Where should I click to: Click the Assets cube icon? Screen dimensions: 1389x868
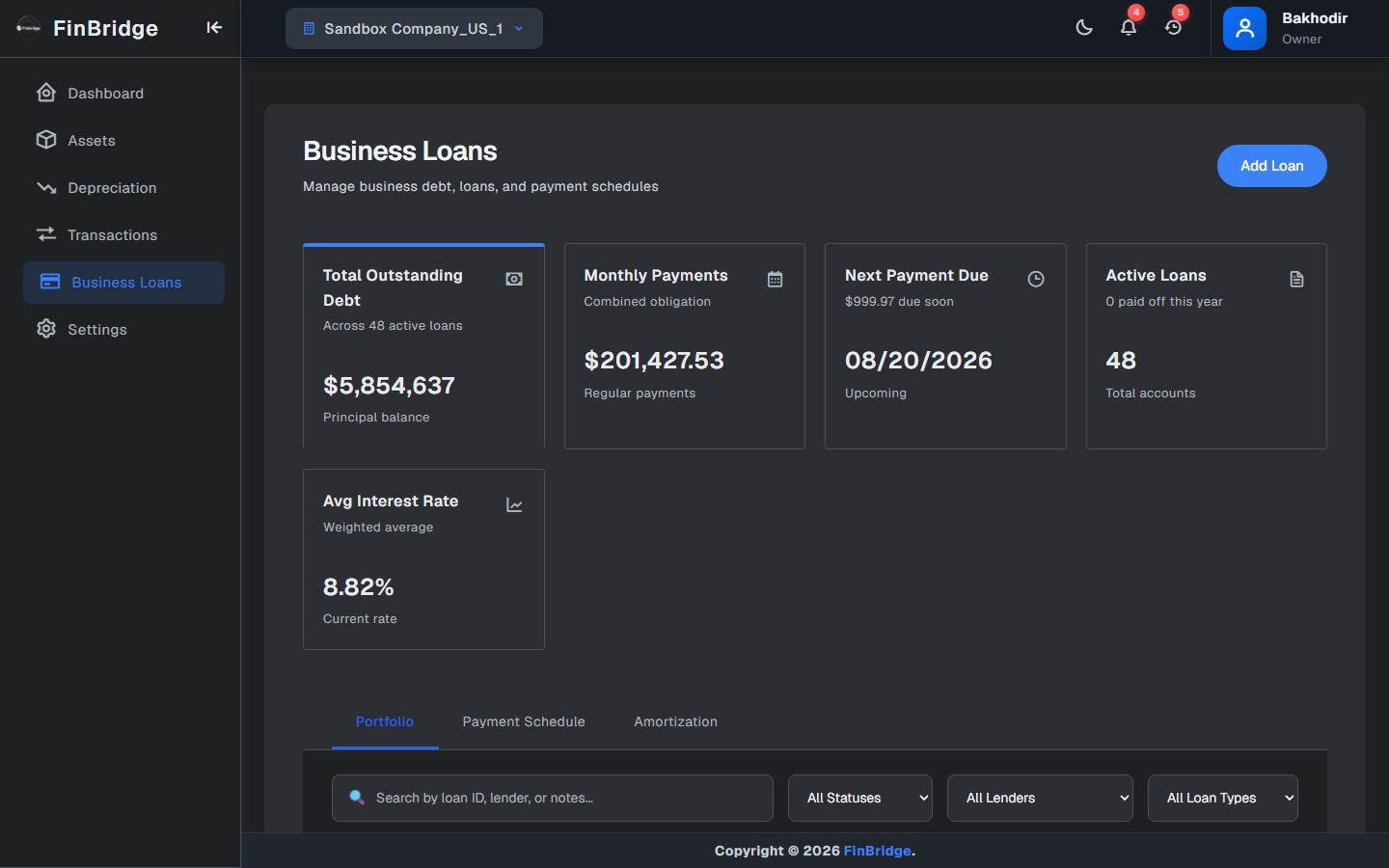(46, 140)
